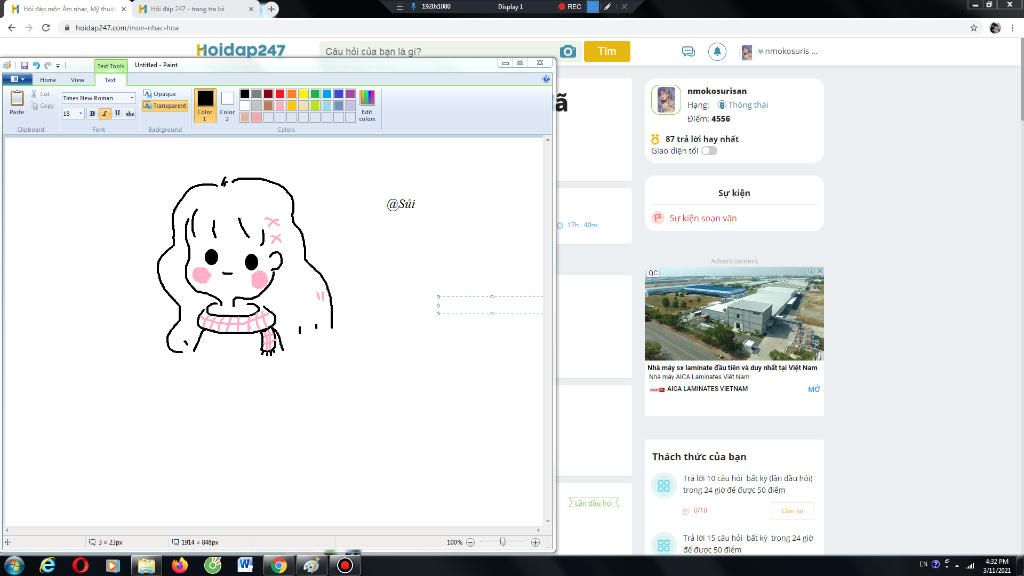Bookmark this page with the star icon
Viewport: 1024px width, 576px height.
[x=974, y=28]
